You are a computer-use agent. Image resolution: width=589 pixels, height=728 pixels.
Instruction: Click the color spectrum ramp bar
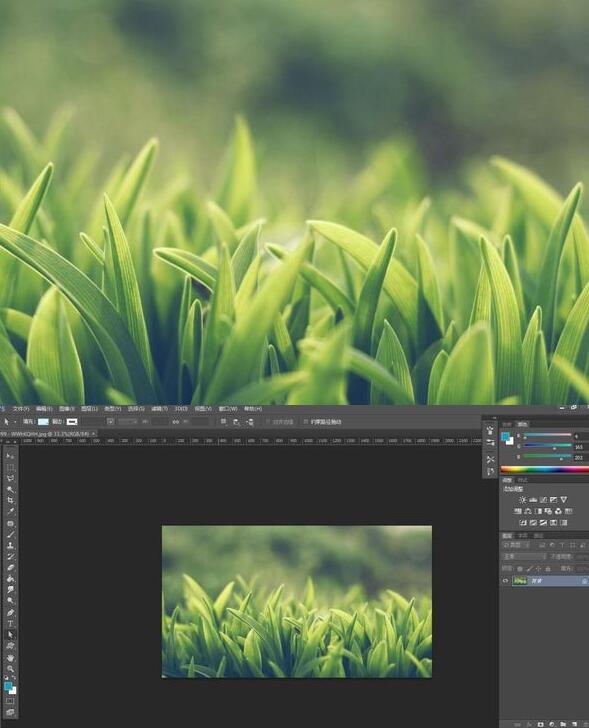click(x=544, y=469)
